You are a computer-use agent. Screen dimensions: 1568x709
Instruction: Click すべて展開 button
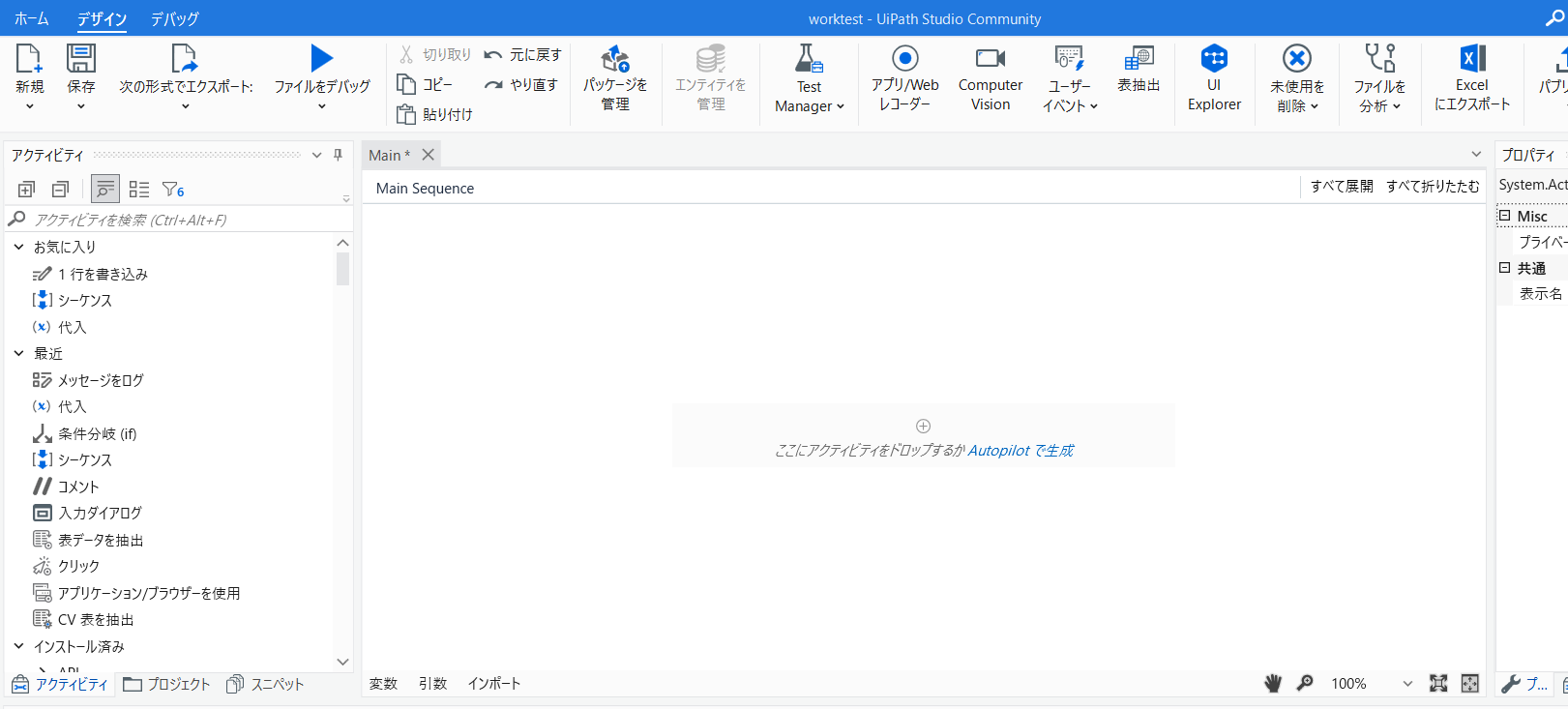point(1342,187)
